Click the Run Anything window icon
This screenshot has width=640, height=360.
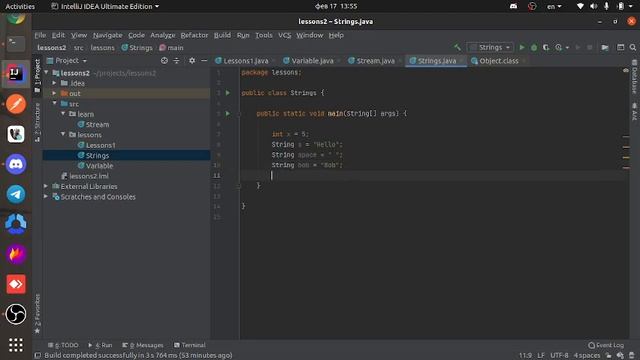click(x=620, y=47)
